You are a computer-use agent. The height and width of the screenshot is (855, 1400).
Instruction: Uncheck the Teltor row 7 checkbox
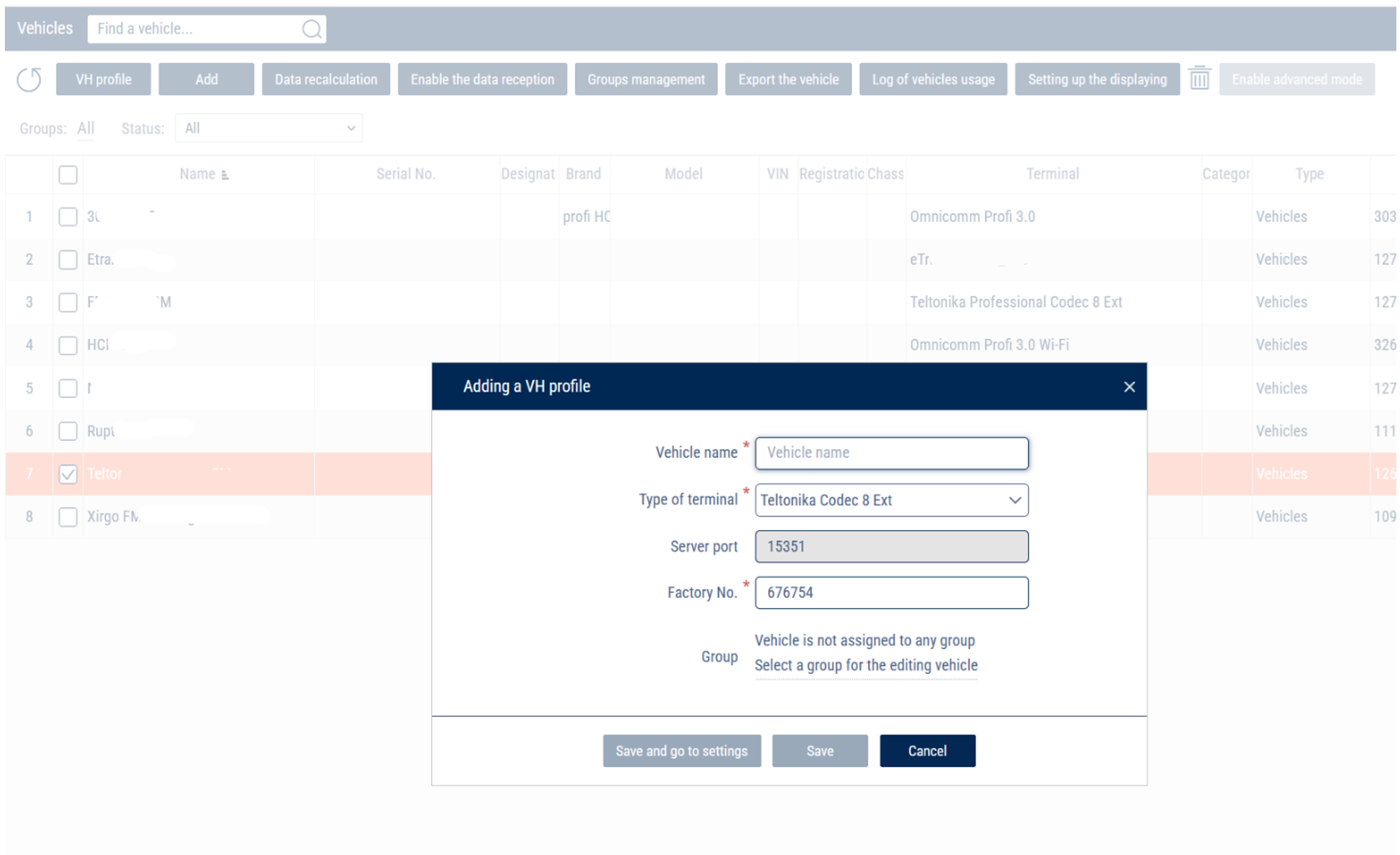pos(68,474)
